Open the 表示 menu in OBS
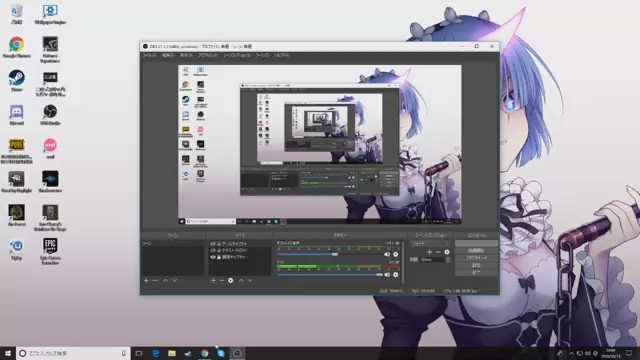The width and height of the screenshot is (640, 360). pos(186,55)
